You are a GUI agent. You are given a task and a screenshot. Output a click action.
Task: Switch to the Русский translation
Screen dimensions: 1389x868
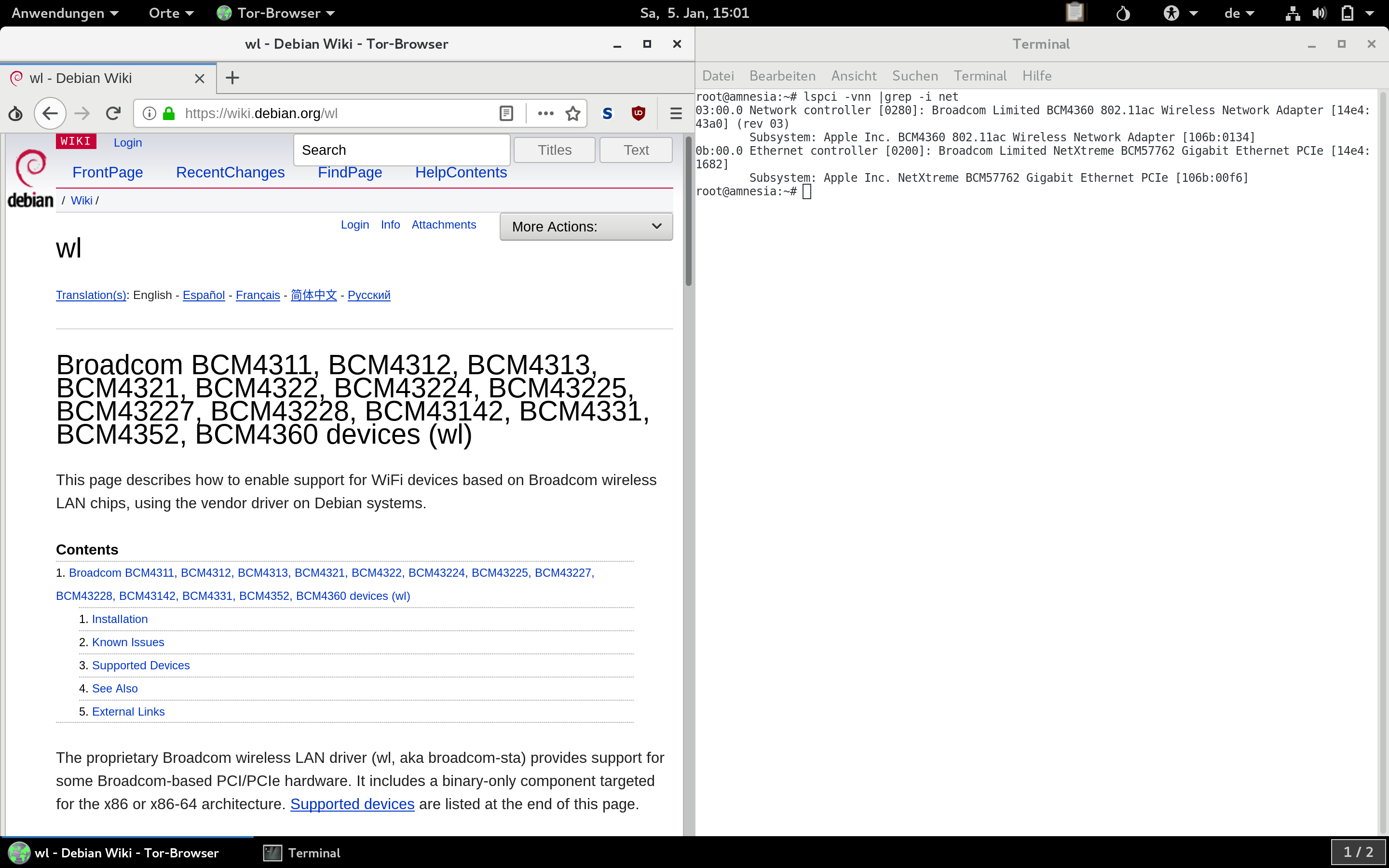369,295
